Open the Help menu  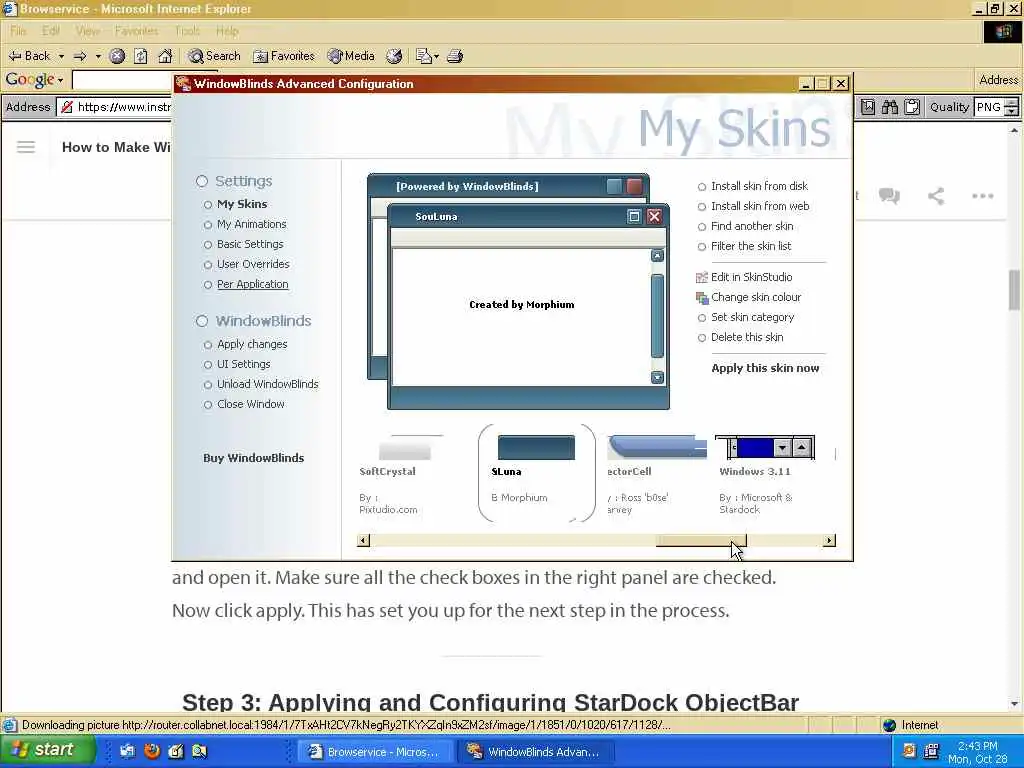coord(227,31)
